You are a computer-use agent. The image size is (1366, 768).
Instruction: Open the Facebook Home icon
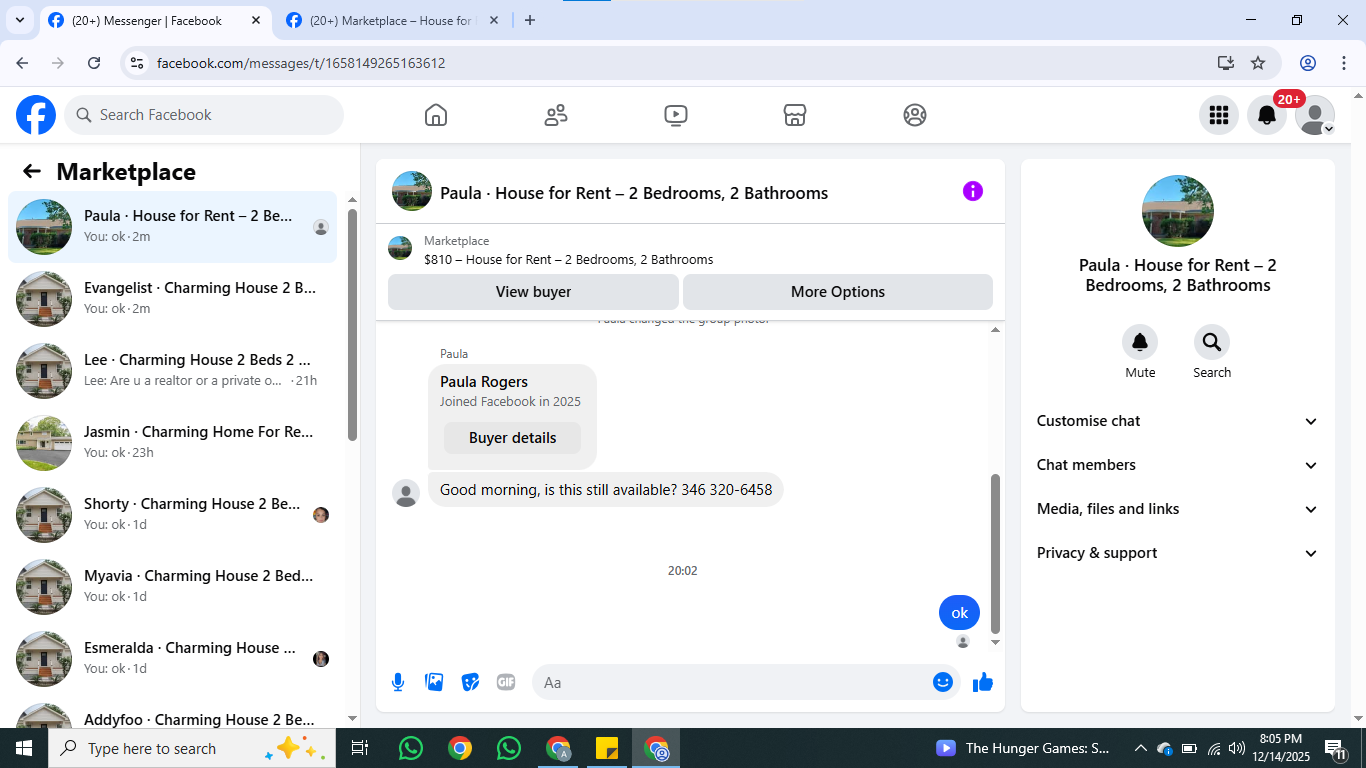coord(436,115)
